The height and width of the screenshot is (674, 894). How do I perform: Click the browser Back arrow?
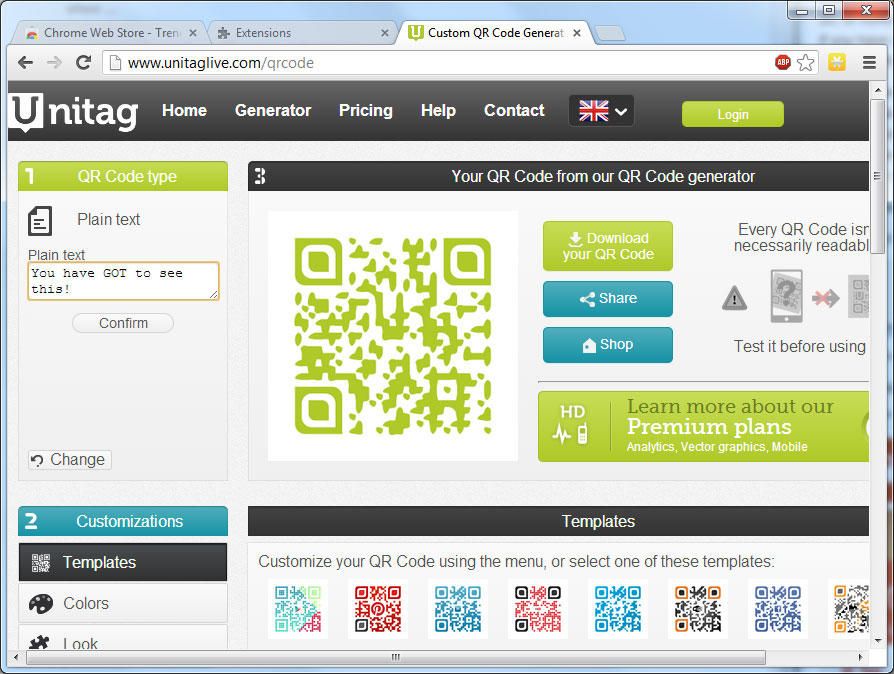click(25, 63)
